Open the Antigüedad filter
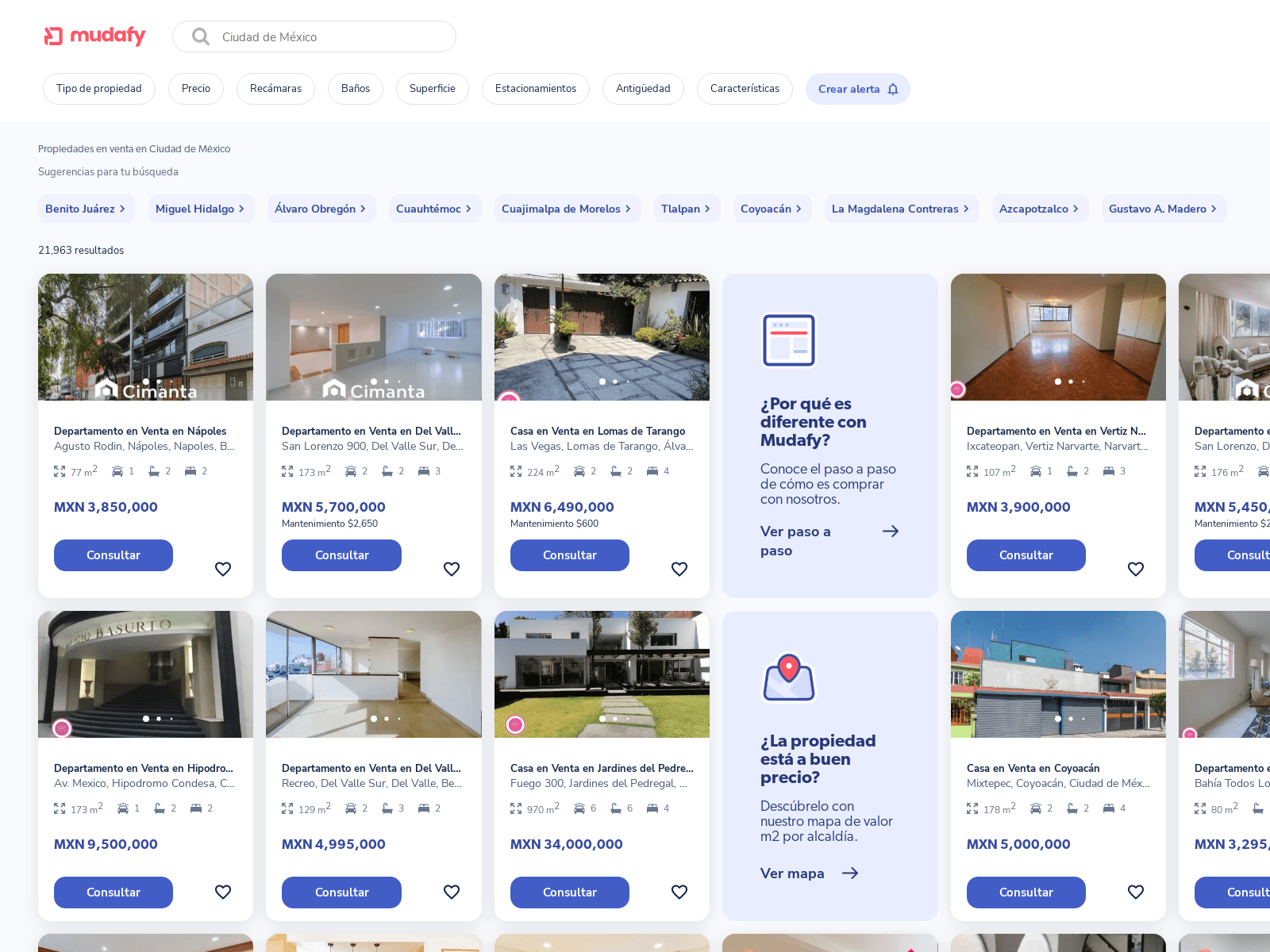Image resolution: width=1270 pixels, height=952 pixels. tap(643, 89)
